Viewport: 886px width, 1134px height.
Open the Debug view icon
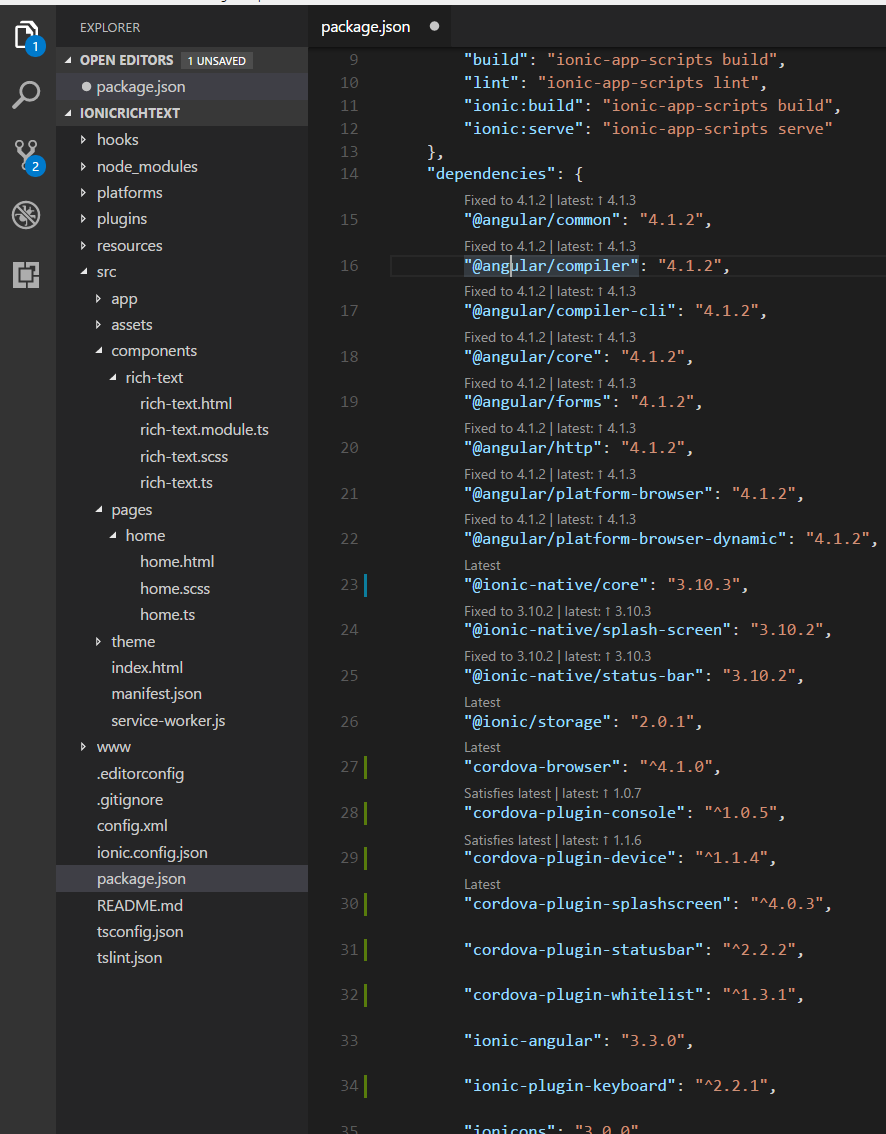pos(27,215)
